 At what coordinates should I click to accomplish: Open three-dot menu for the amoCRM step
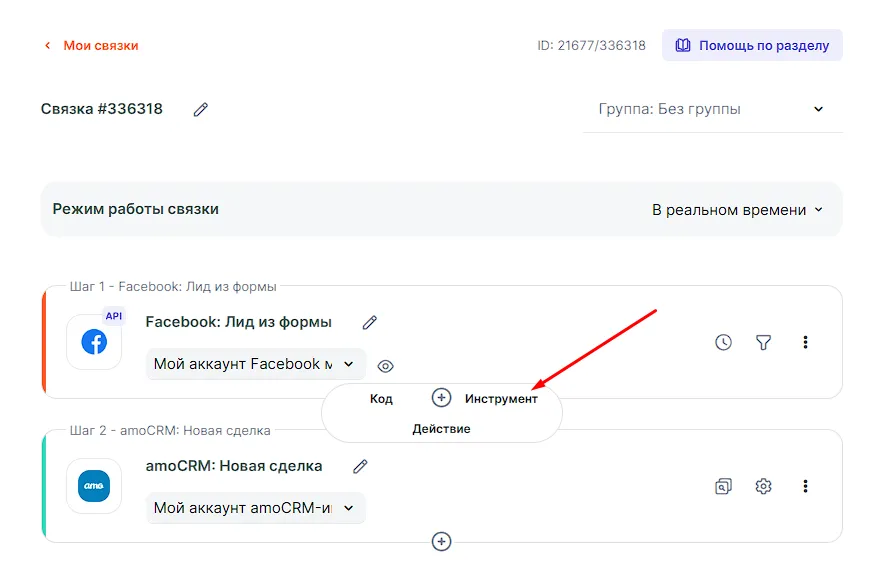tap(805, 486)
